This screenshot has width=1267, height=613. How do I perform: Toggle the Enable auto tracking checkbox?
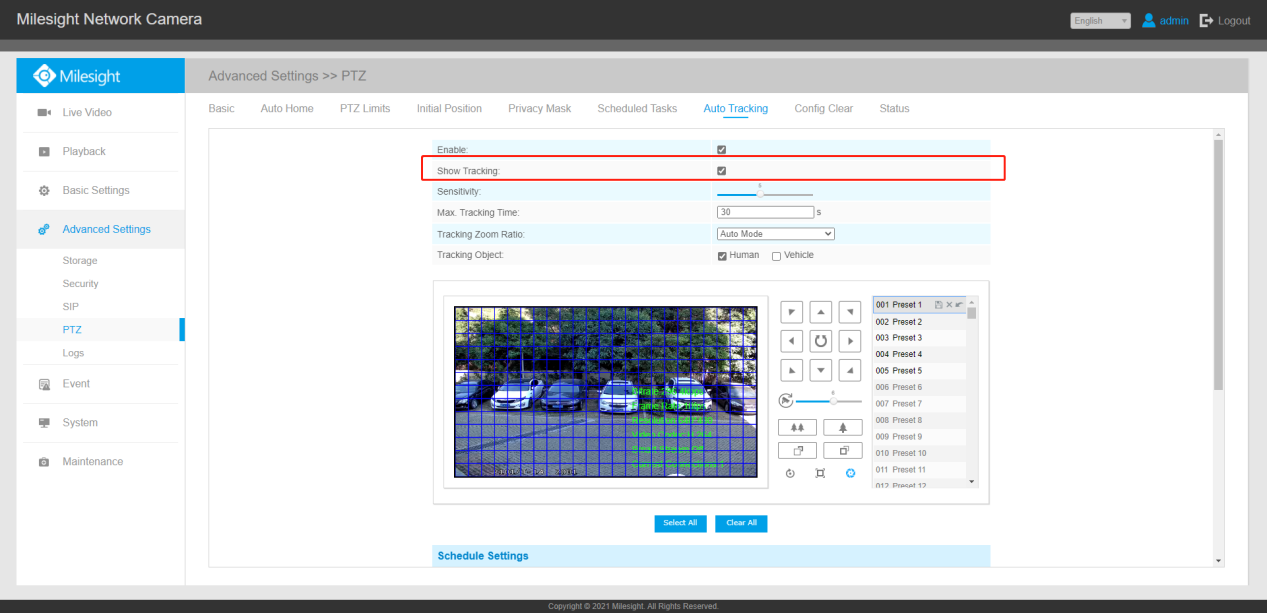click(x=722, y=150)
